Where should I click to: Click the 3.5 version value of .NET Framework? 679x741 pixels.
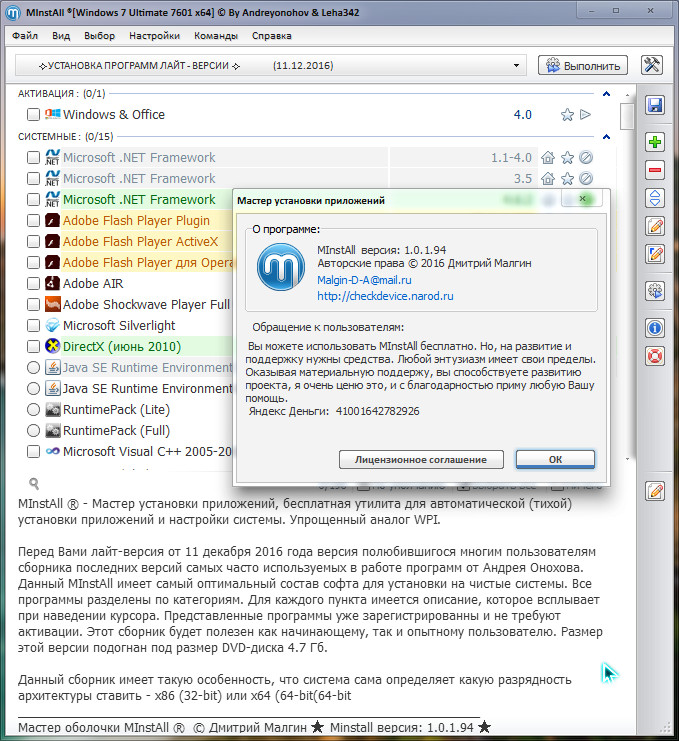click(x=523, y=179)
